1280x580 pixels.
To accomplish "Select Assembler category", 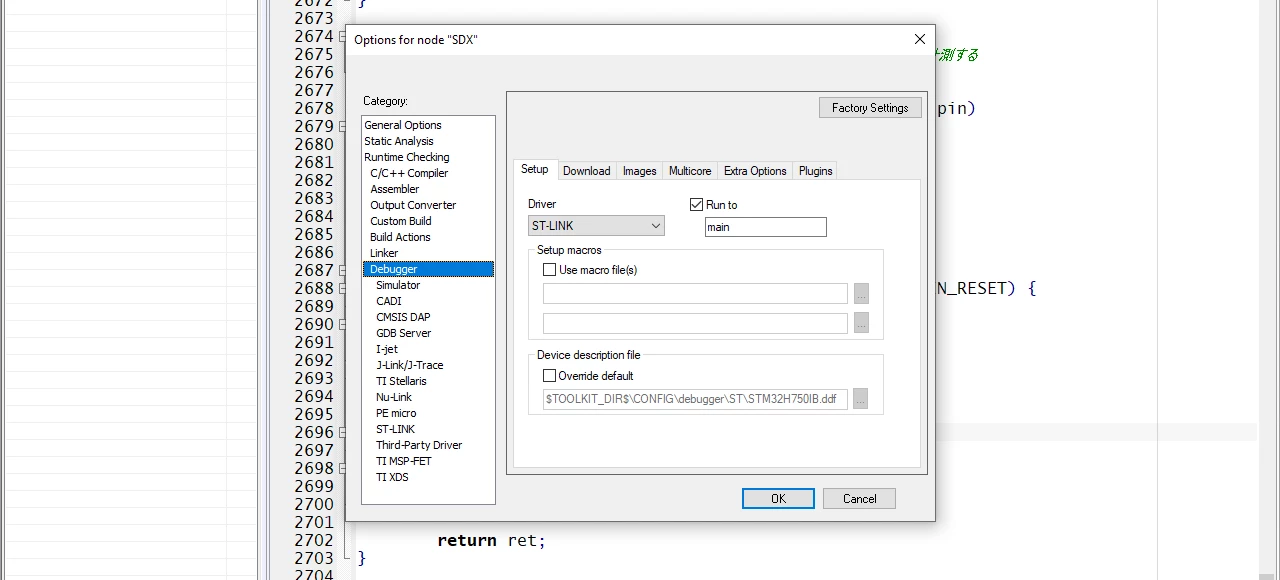I will 395,189.
